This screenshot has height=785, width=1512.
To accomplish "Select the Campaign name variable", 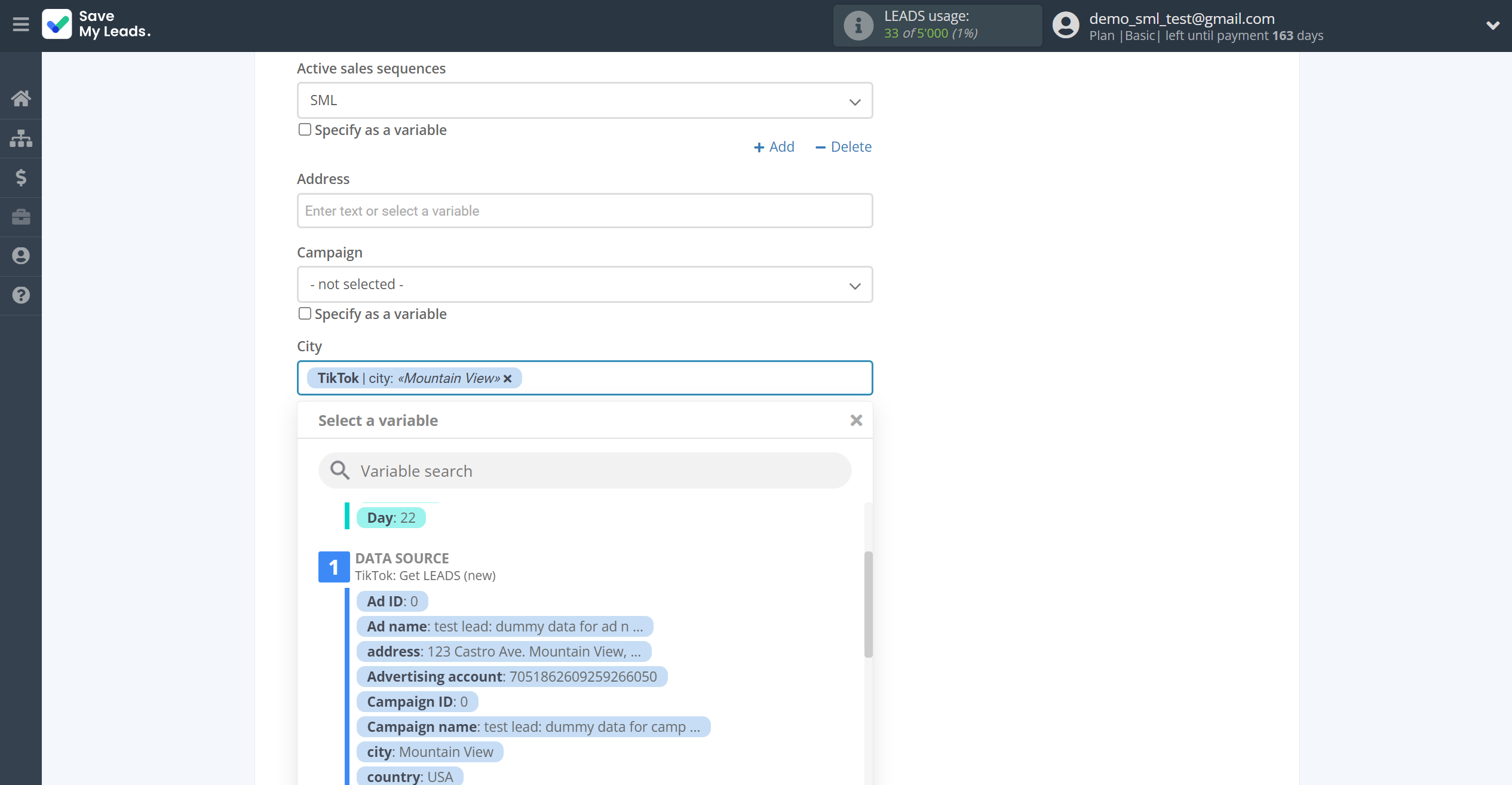I will [533, 727].
